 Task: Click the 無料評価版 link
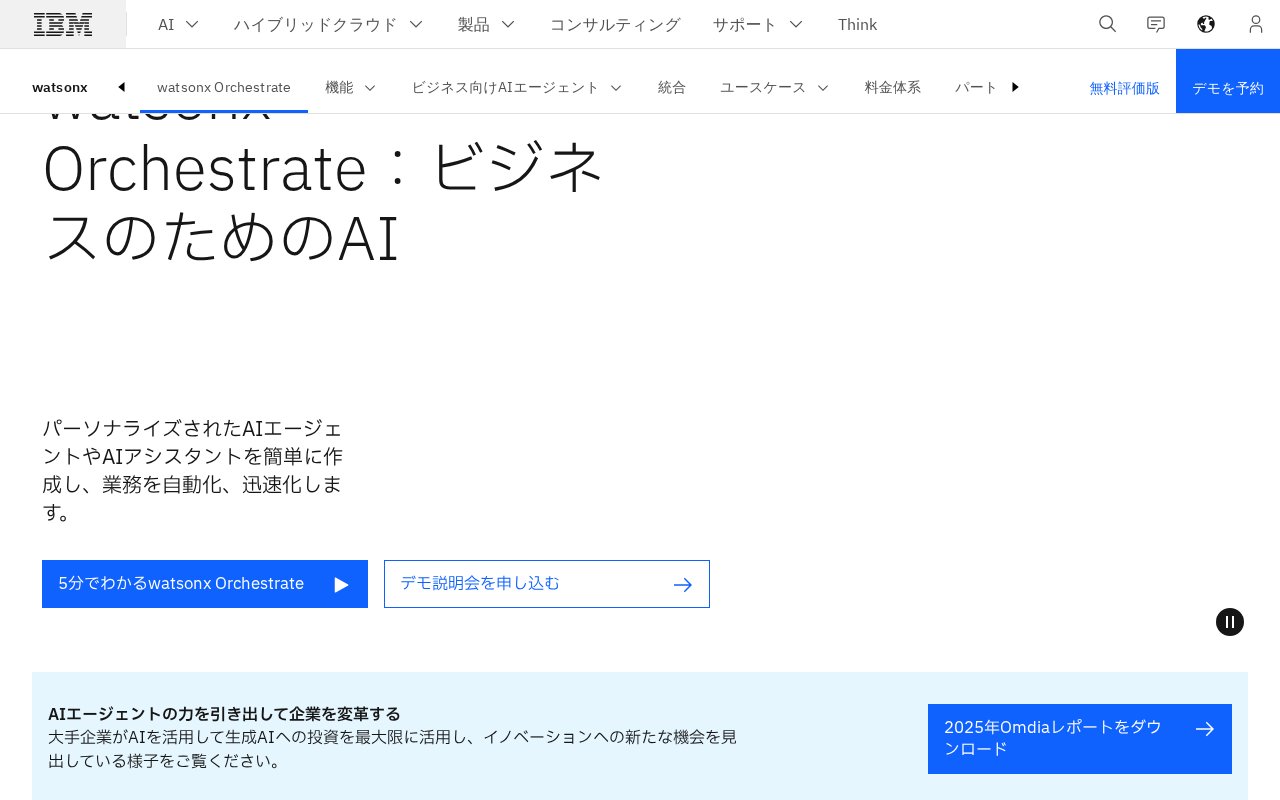[x=1124, y=88]
